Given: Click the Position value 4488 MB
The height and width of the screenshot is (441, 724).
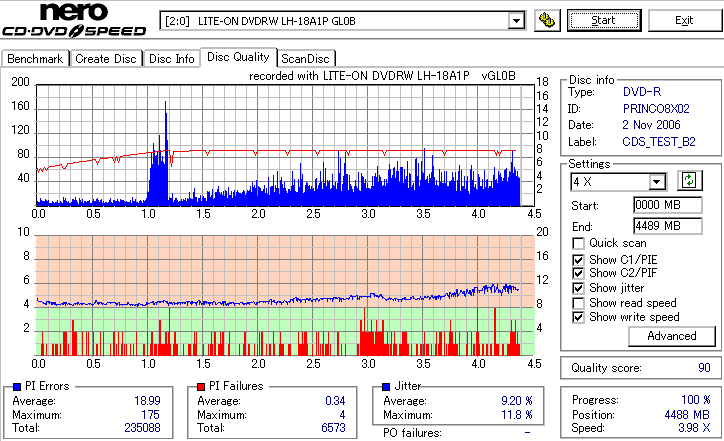Looking at the screenshot, I should [688, 415].
